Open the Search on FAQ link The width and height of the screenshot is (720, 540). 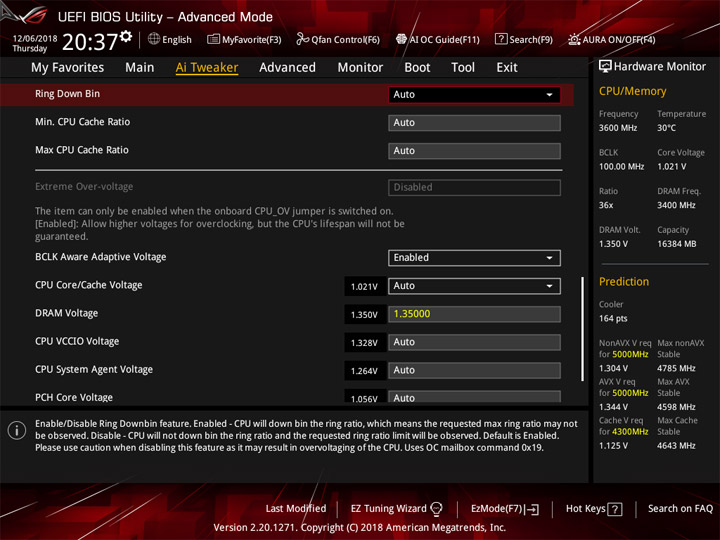(x=680, y=509)
